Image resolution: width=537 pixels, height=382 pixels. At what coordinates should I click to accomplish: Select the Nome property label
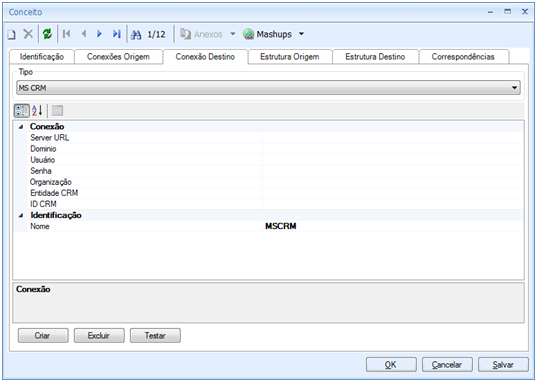[40, 226]
